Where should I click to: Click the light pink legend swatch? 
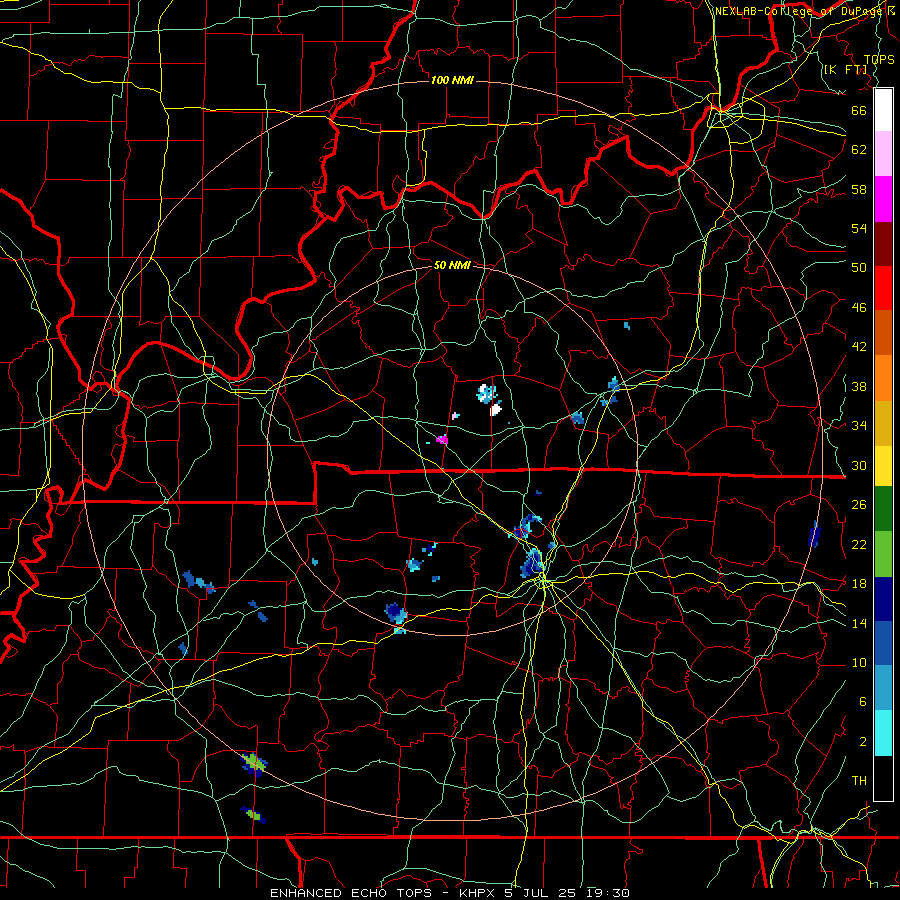883,153
